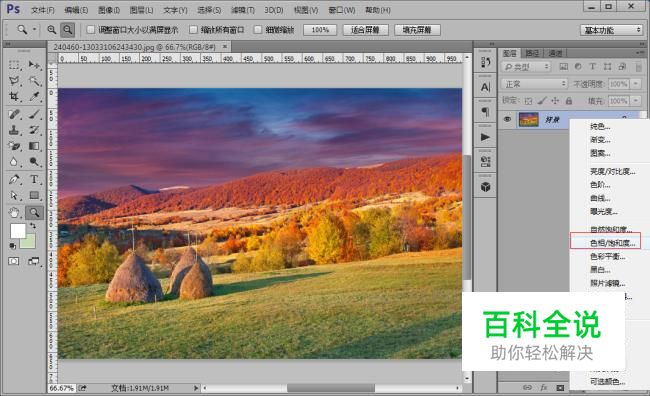Select the Move tool

[x=34, y=65]
